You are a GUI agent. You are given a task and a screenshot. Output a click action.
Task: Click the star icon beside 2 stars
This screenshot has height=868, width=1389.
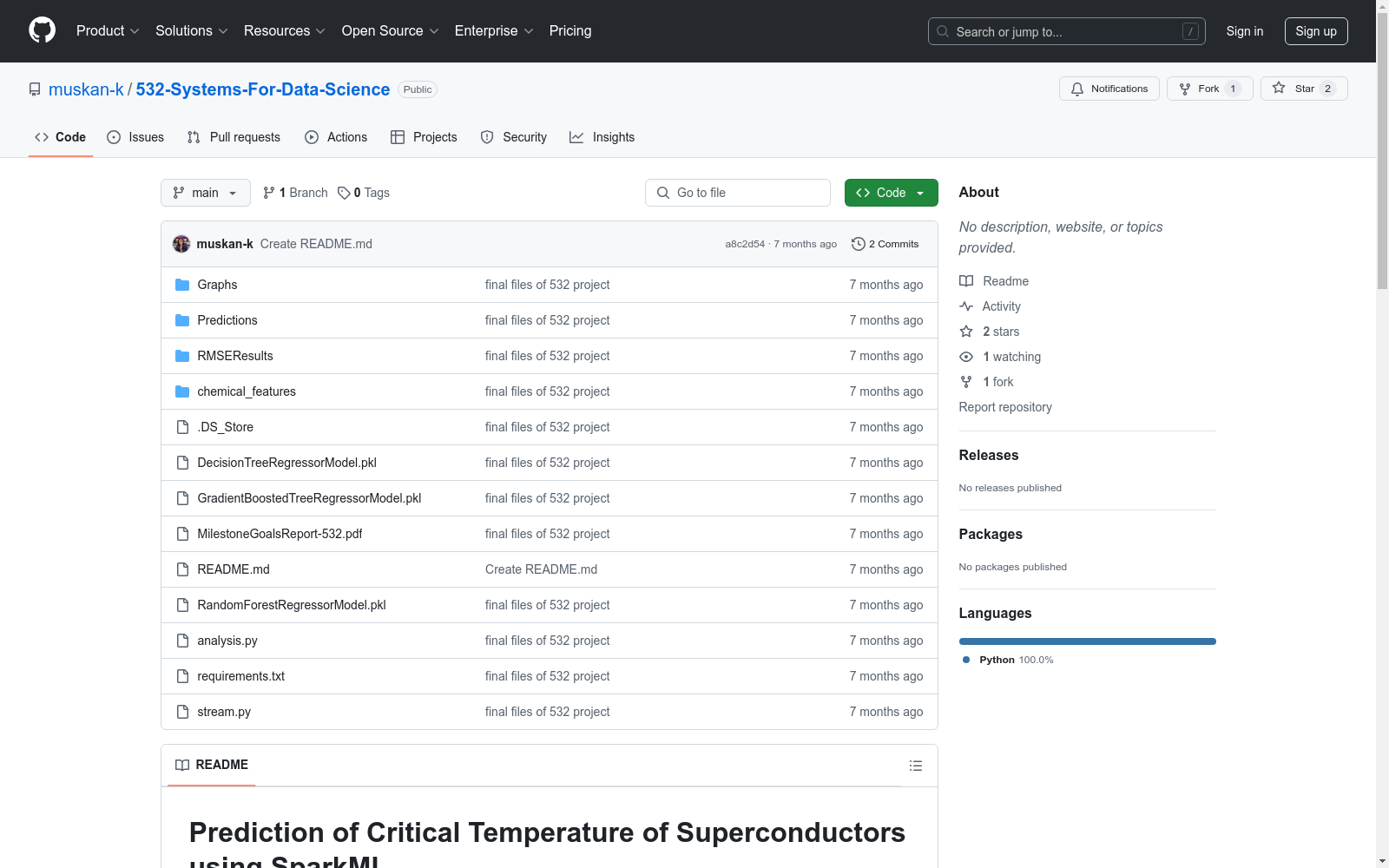point(966,332)
